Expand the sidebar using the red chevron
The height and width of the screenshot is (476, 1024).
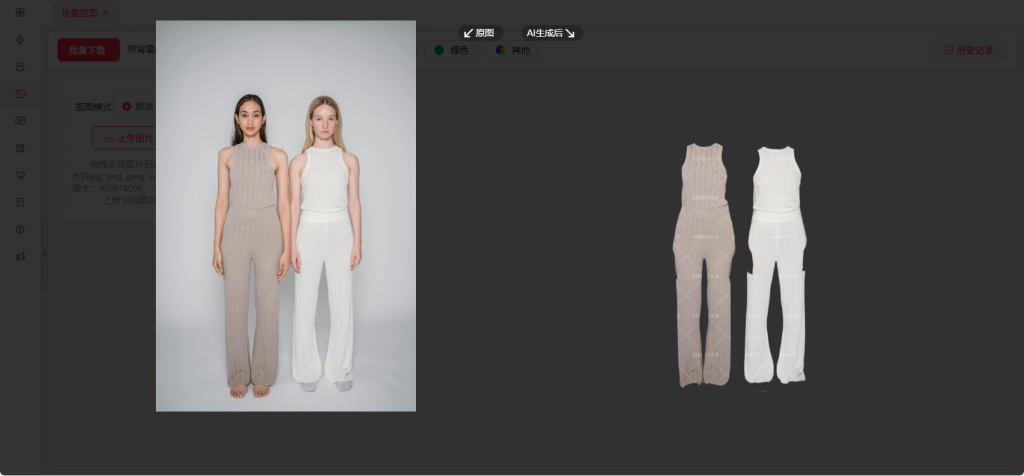(x=44, y=254)
